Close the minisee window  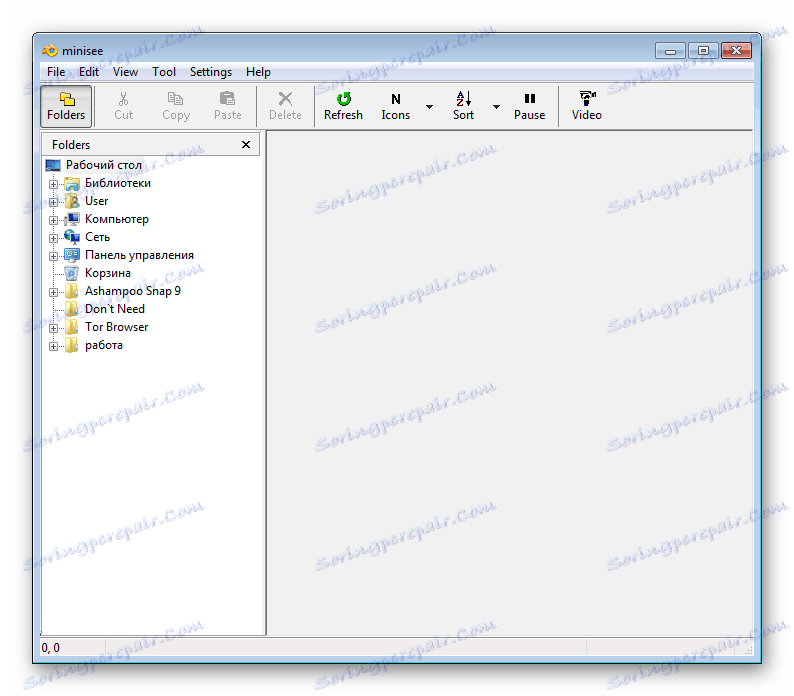(x=736, y=51)
